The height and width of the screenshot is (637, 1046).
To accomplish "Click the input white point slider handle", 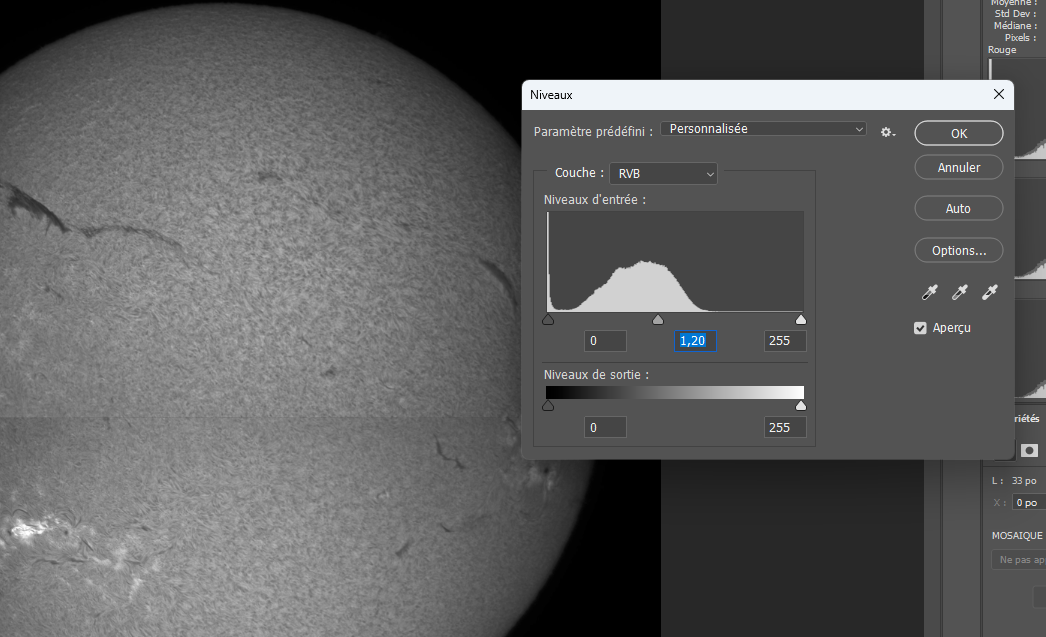I will [x=801, y=320].
